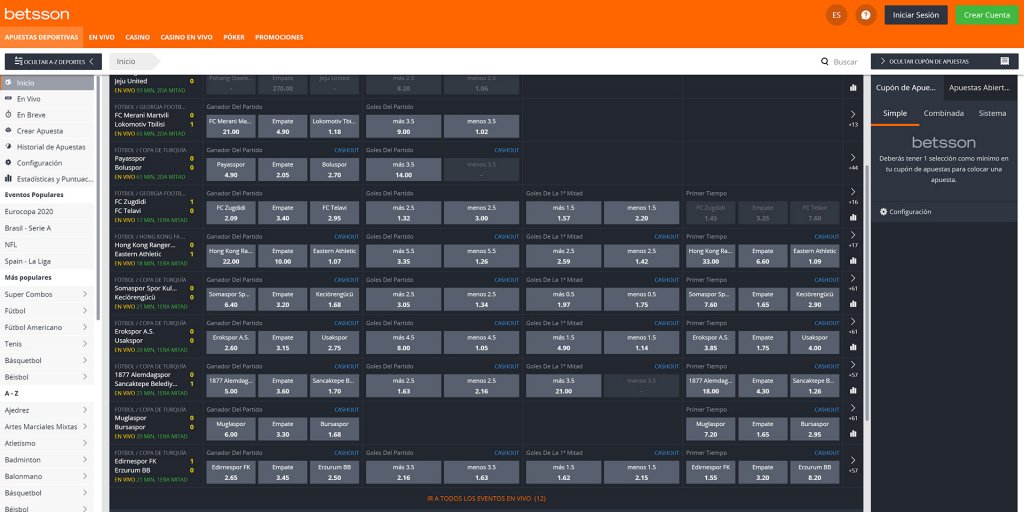Open bet slip Configuración gear
The width and height of the screenshot is (1024, 512).
[x=884, y=212]
